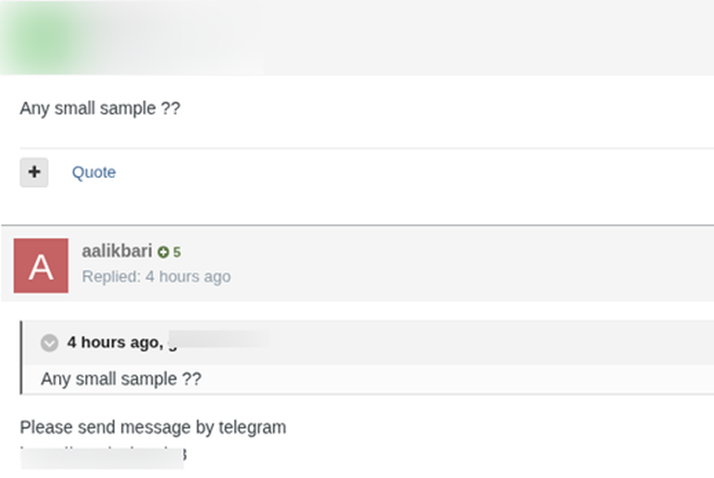Click the first post's 'Any small sample ??' text
Screen dimensions: 714x478
(x=100, y=108)
